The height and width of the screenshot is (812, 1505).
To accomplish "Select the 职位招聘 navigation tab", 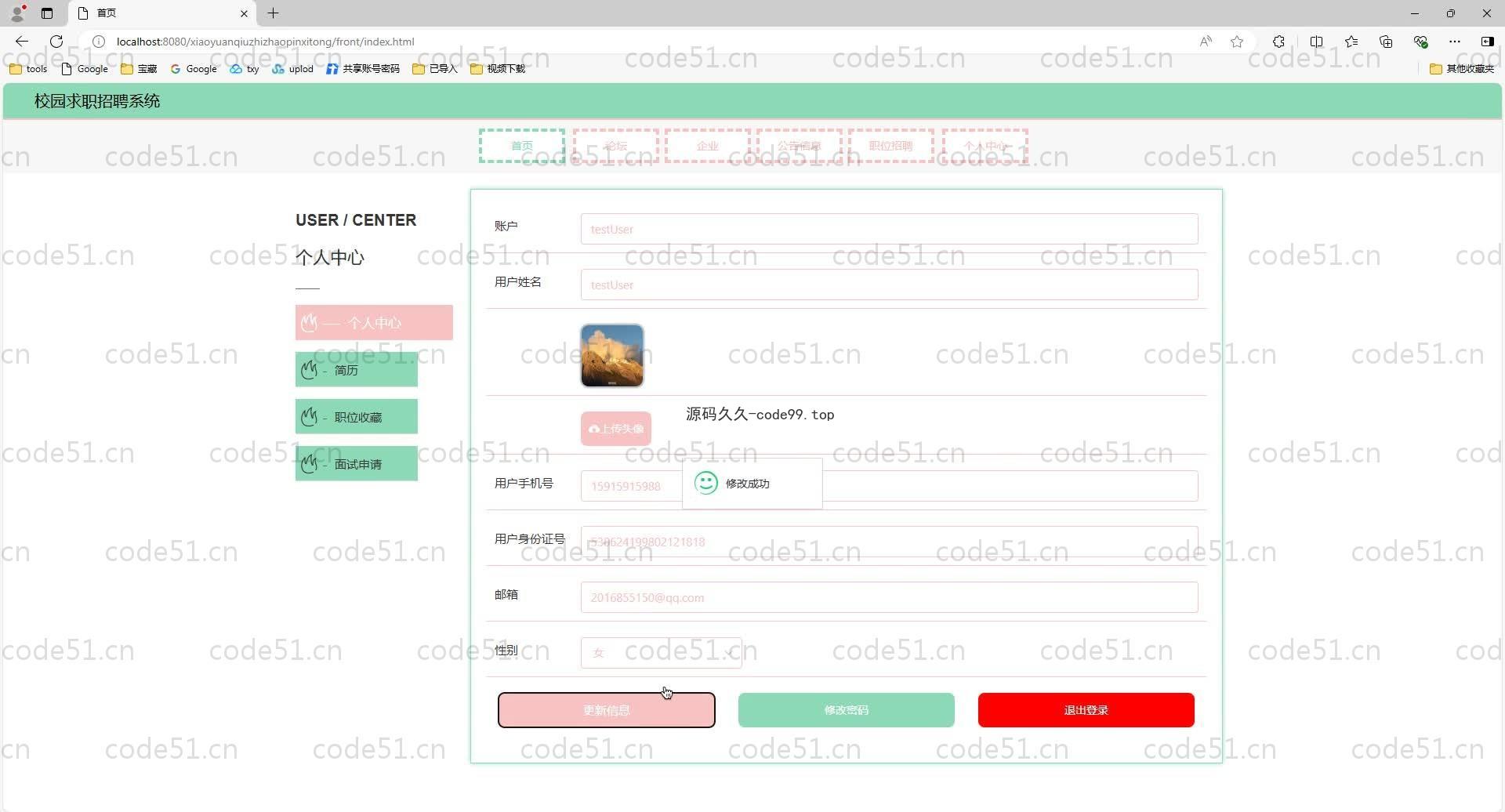I will click(891, 147).
